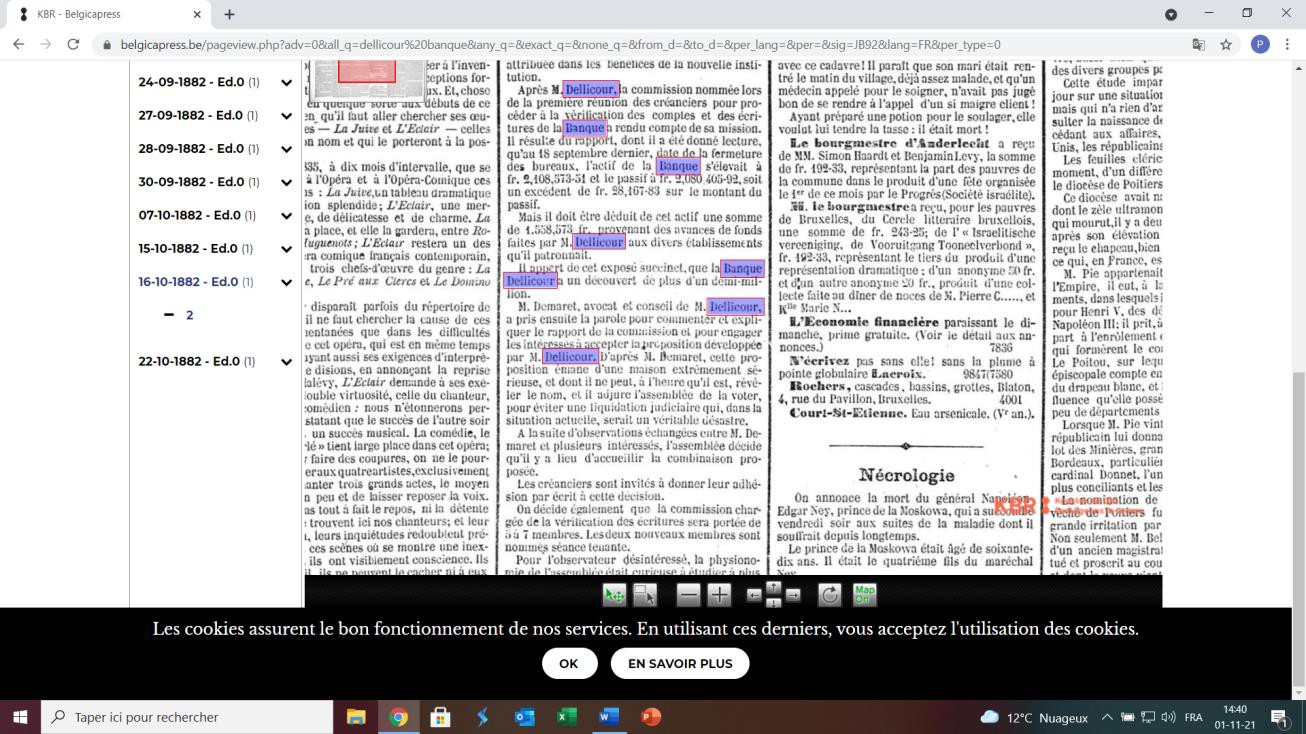The width and height of the screenshot is (1306, 734).
Task: Bookmark this page with the star icon
Action: pyautogui.click(x=1226, y=45)
